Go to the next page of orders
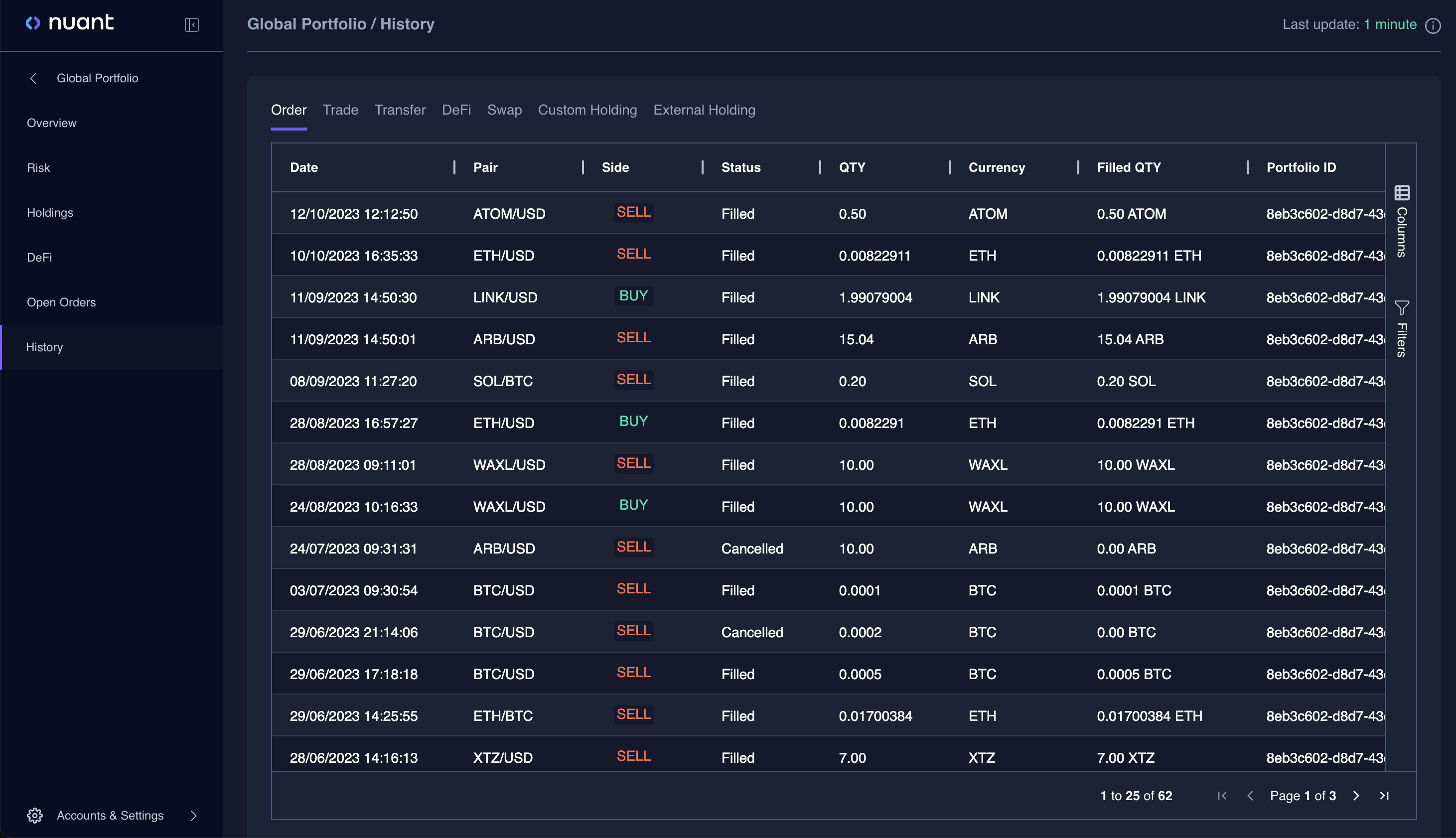Image resolution: width=1456 pixels, height=838 pixels. tap(1356, 796)
